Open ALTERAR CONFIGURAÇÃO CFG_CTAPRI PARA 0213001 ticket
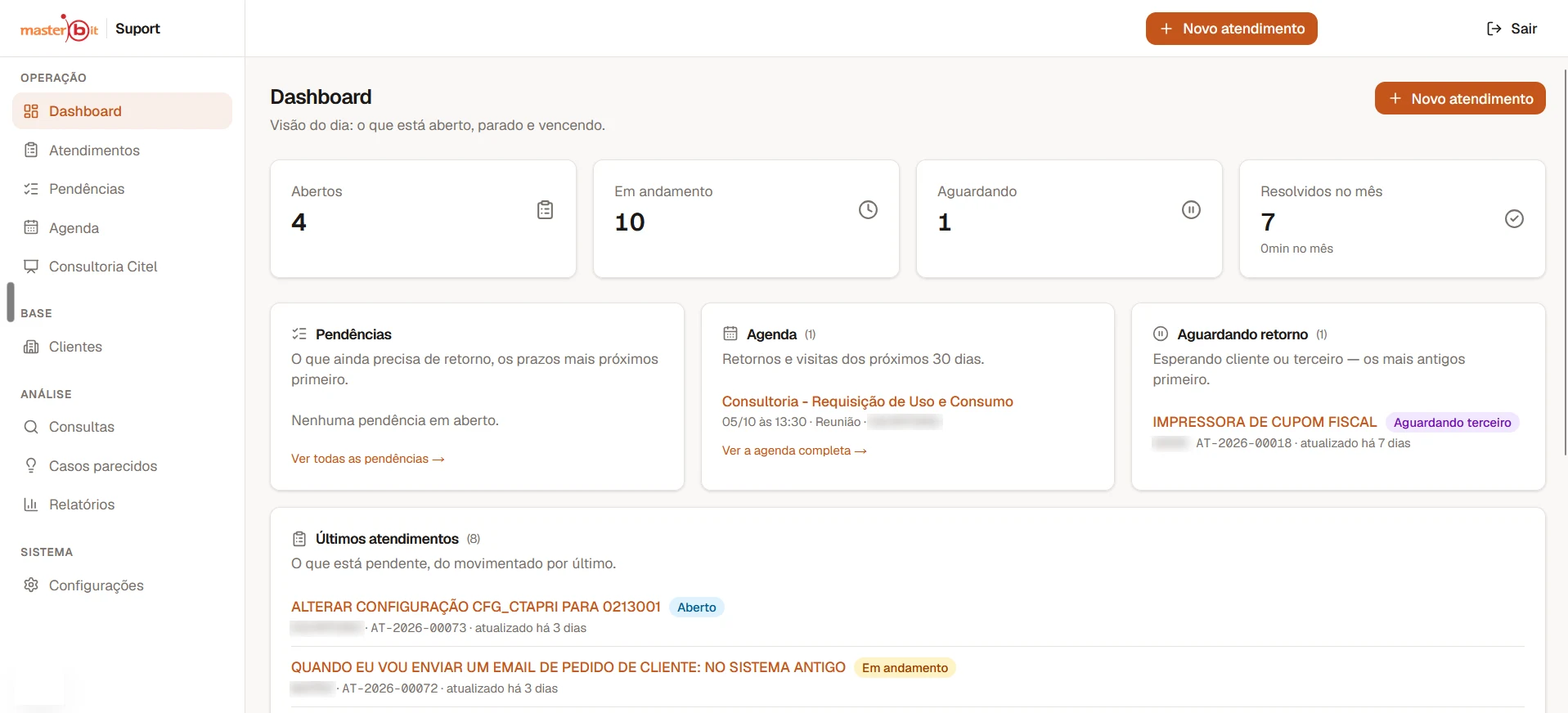The image size is (1568, 713). (476, 607)
